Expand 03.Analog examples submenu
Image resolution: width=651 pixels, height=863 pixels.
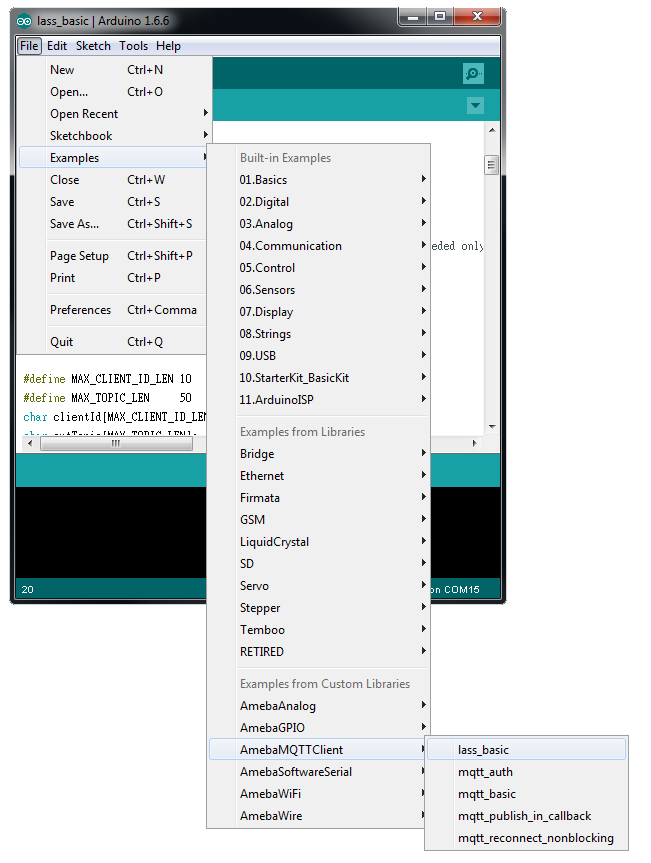point(319,224)
